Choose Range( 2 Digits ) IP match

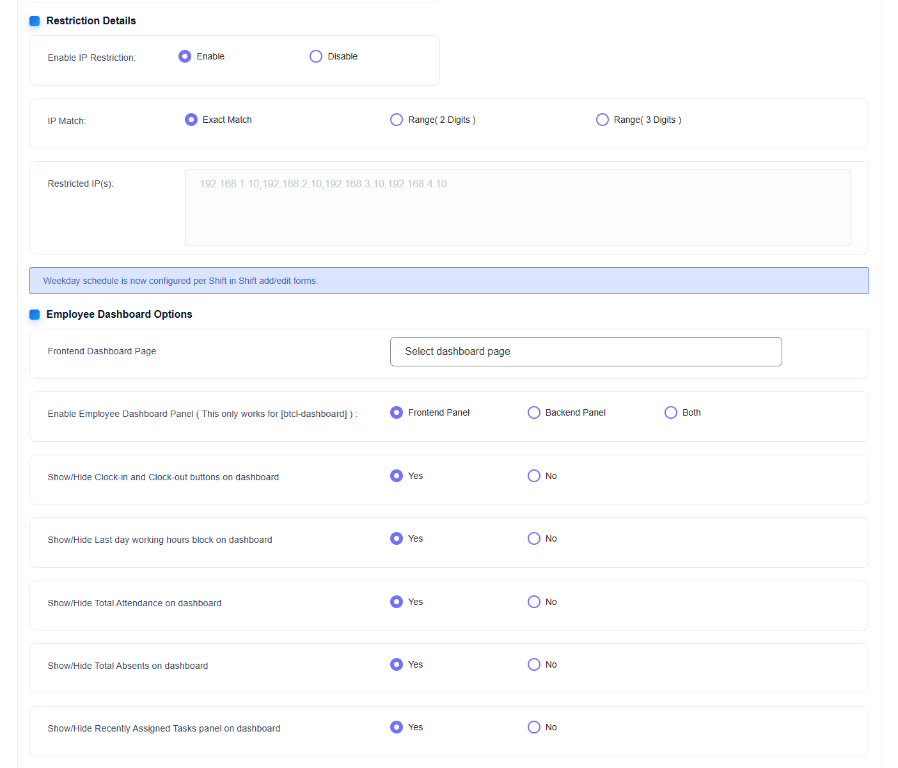click(396, 120)
